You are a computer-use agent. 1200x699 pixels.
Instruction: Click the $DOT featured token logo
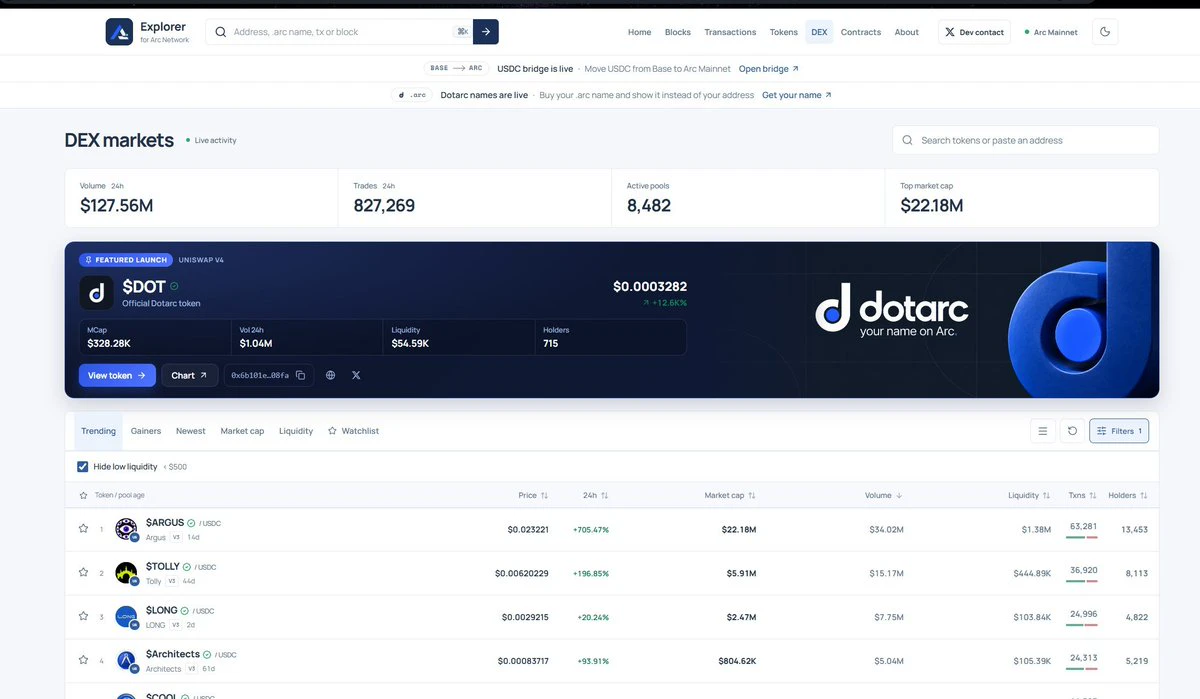tap(97, 292)
